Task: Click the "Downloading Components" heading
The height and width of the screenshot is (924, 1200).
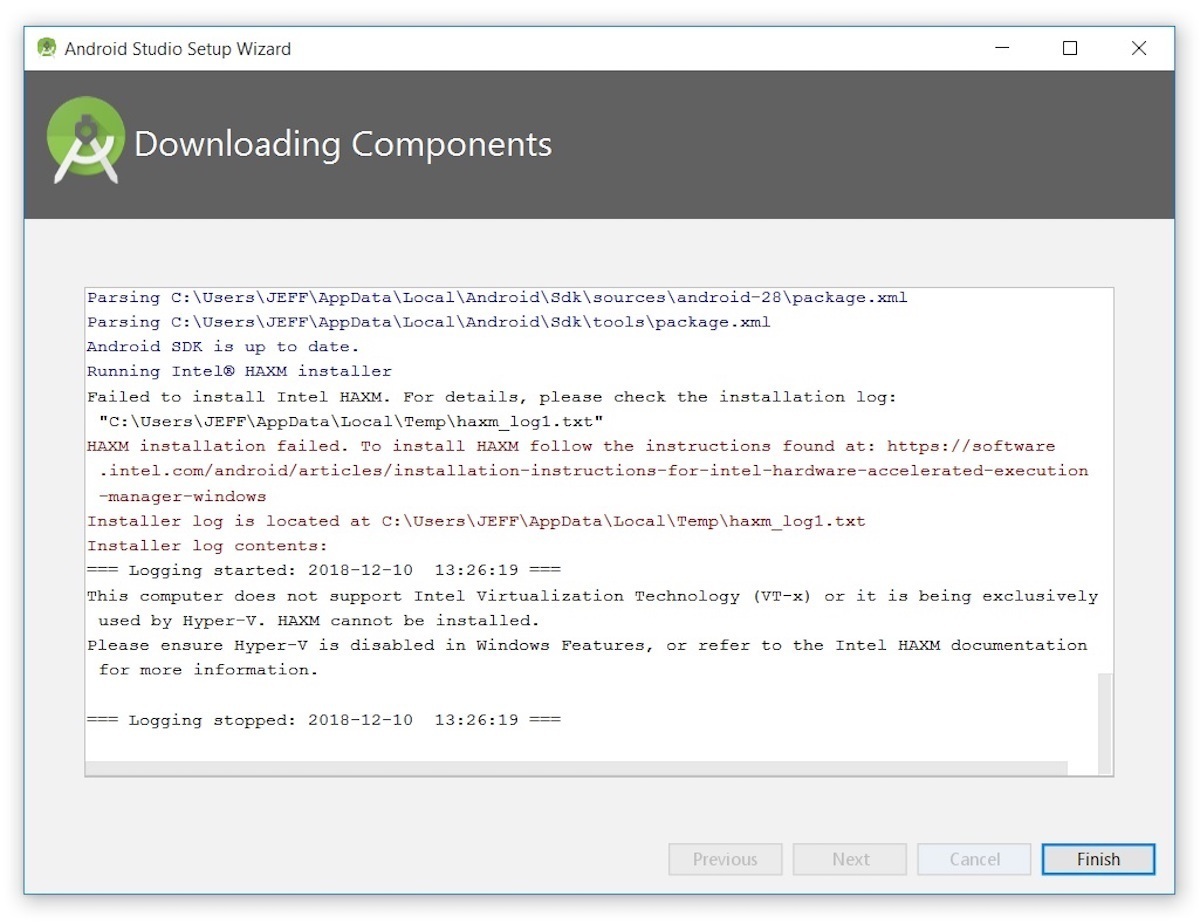Action: click(x=343, y=144)
